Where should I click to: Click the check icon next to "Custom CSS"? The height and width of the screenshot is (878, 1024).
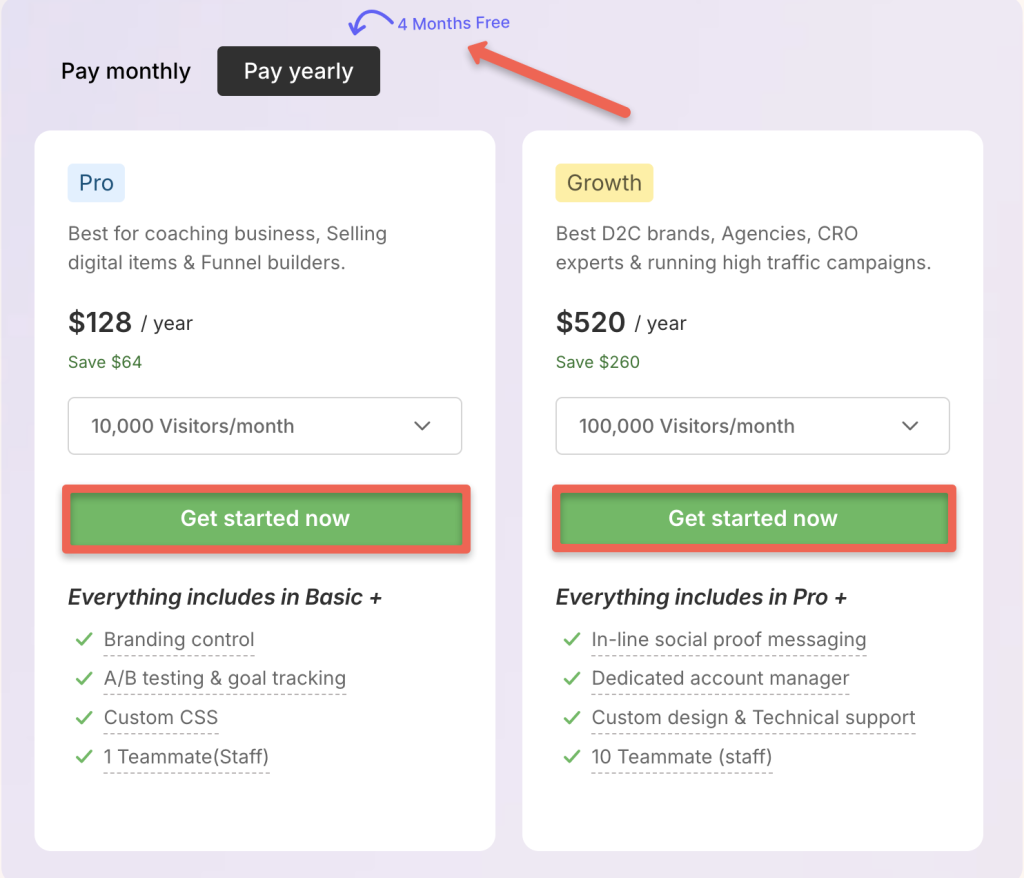click(84, 718)
